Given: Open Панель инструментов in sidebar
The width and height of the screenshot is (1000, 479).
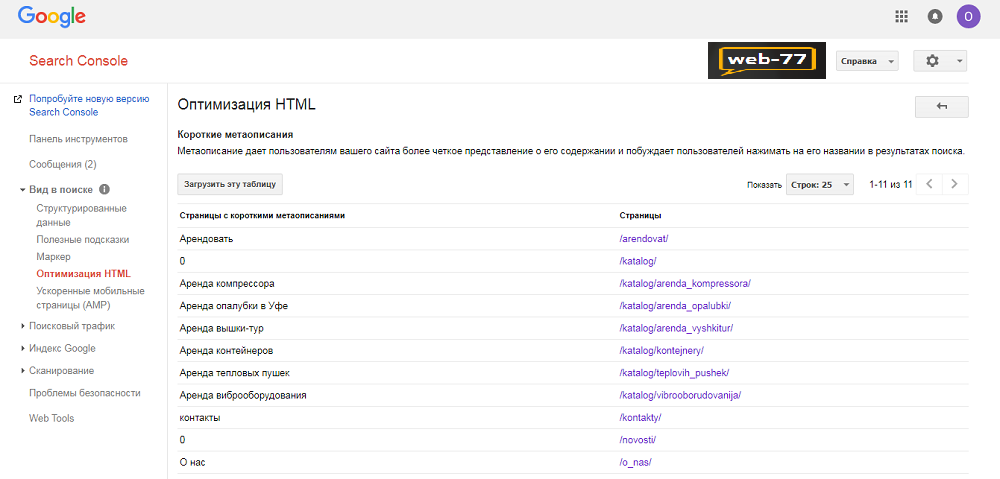Looking at the screenshot, I should point(78,138).
